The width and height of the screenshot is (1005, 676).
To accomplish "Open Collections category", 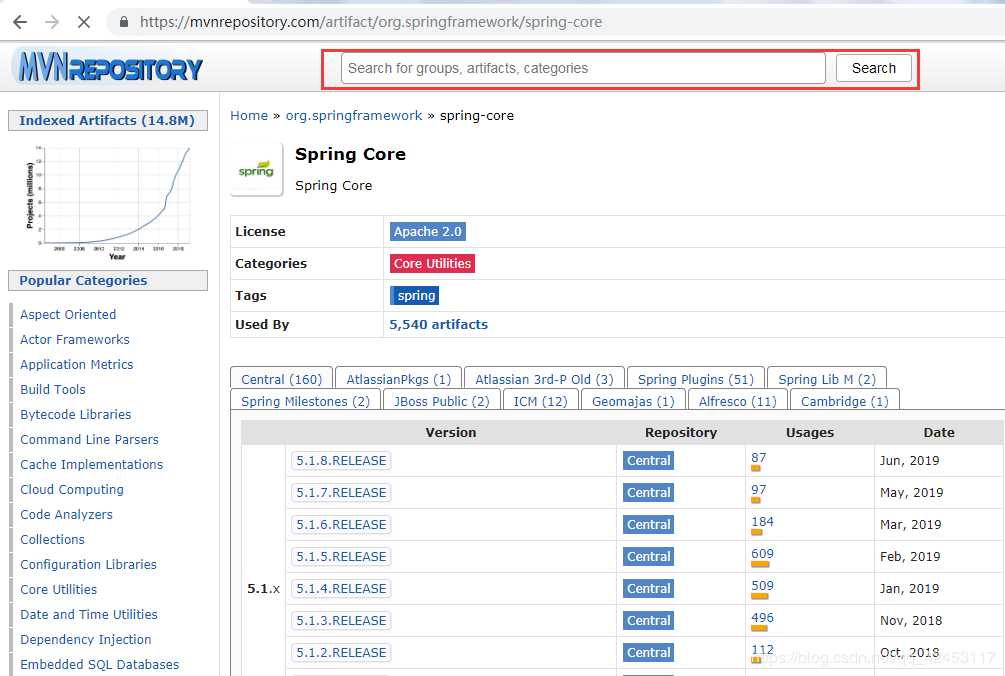I will 52,540.
